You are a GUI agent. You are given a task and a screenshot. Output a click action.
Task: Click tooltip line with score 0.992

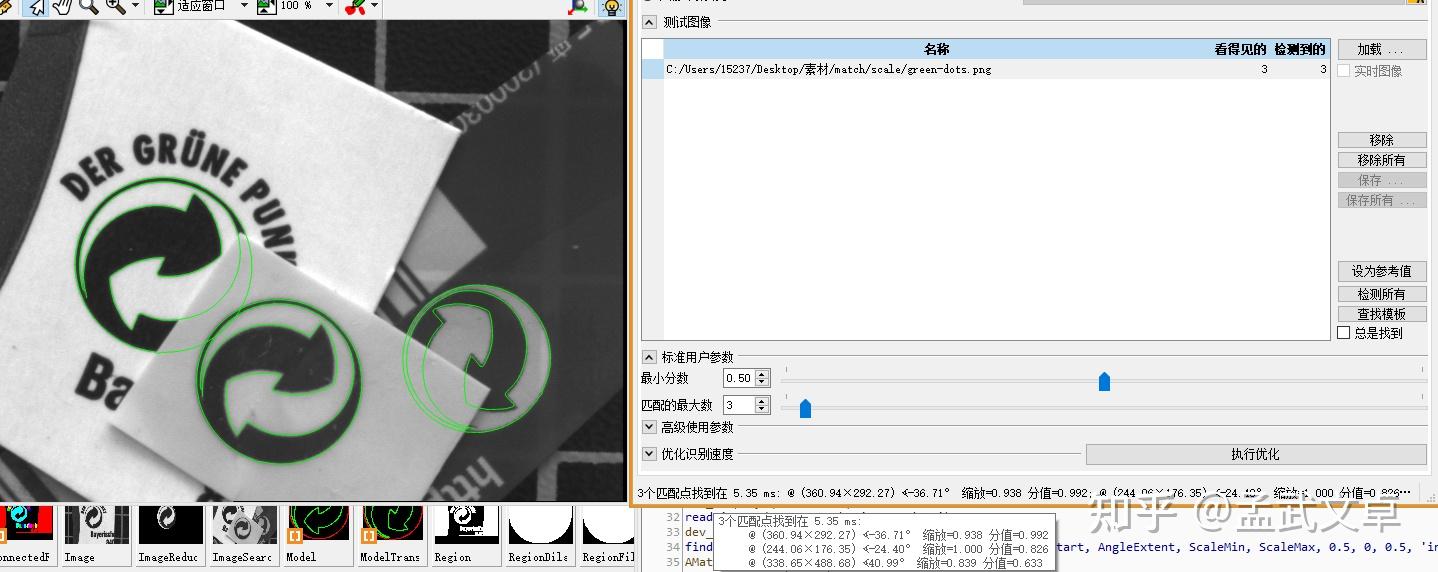[x=897, y=535]
